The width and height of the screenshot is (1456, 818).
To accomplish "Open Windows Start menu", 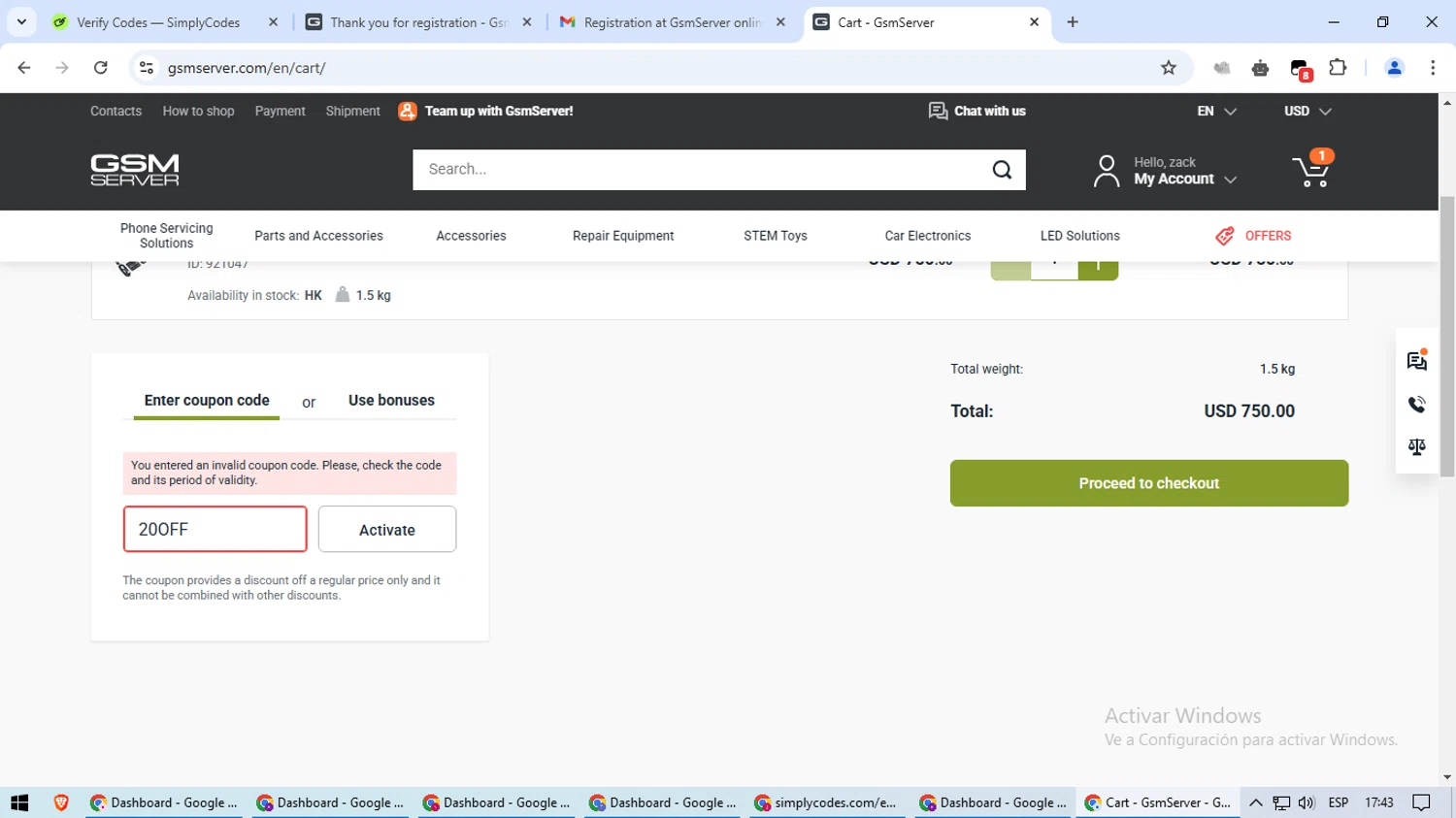I will click(19, 802).
